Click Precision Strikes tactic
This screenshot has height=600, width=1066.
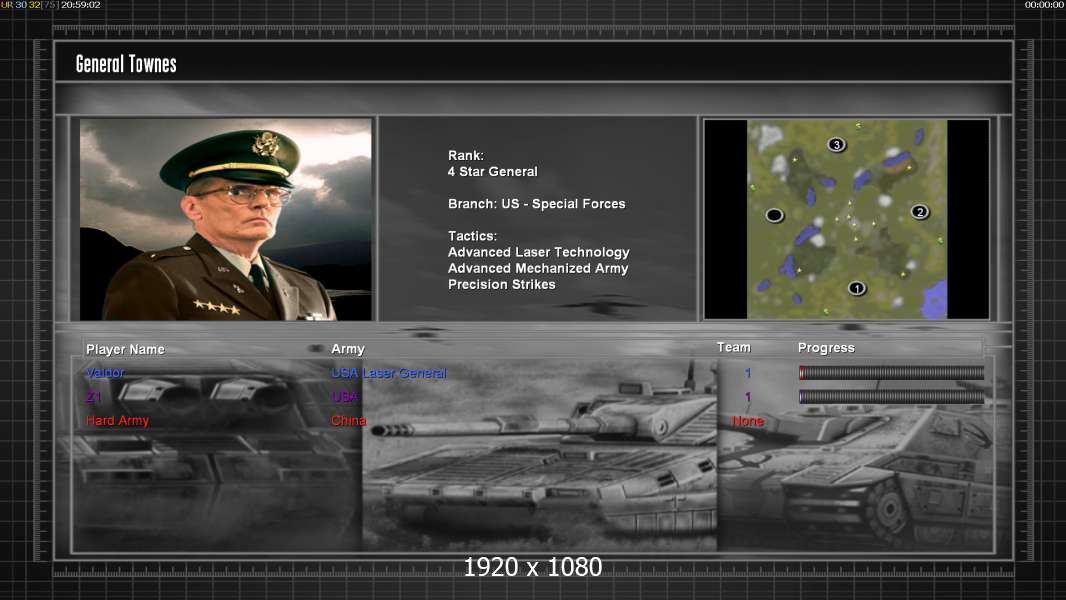point(502,285)
